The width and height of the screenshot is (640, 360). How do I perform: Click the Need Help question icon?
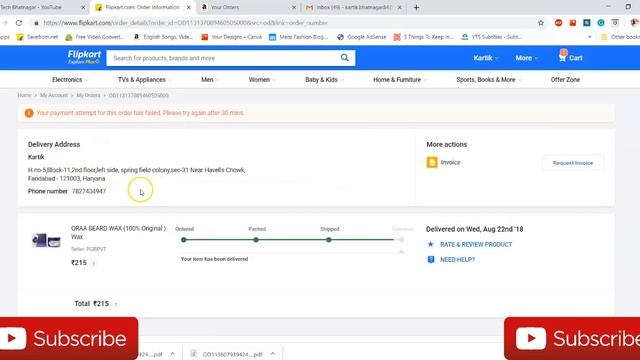click(431, 260)
